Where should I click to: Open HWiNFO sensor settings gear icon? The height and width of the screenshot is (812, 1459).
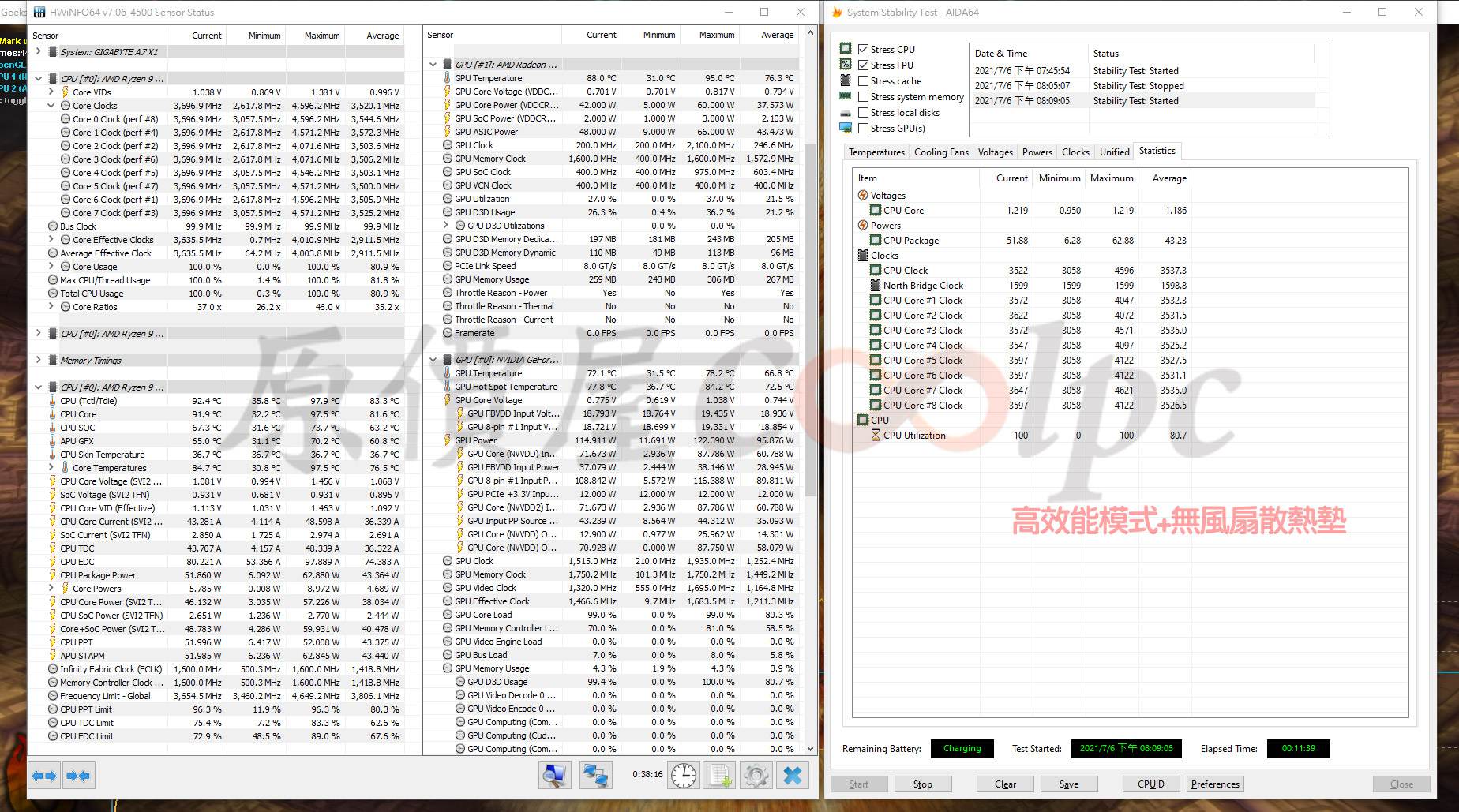click(756, 776)
